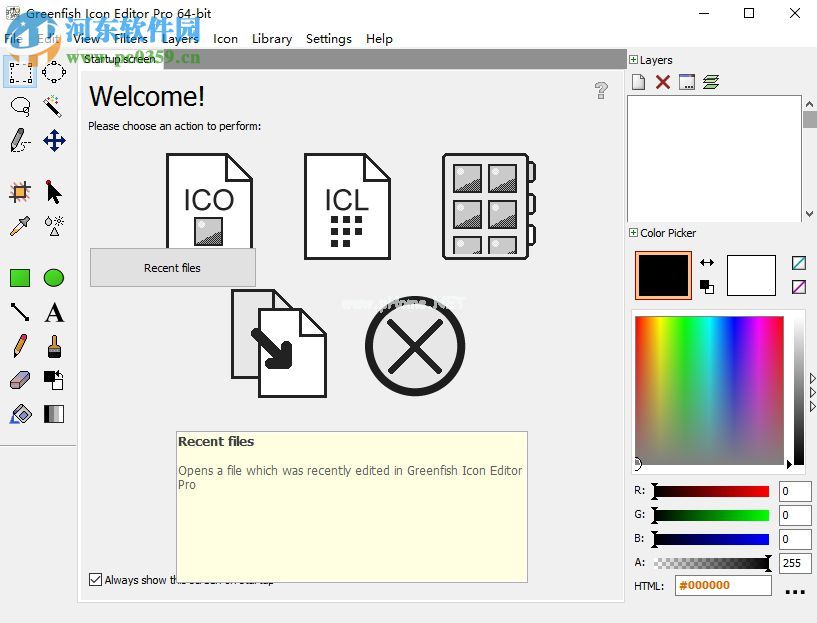This screenshot has height=623, width=817.
Task: Open Recent files from the welcome screen
Action: 172,267
